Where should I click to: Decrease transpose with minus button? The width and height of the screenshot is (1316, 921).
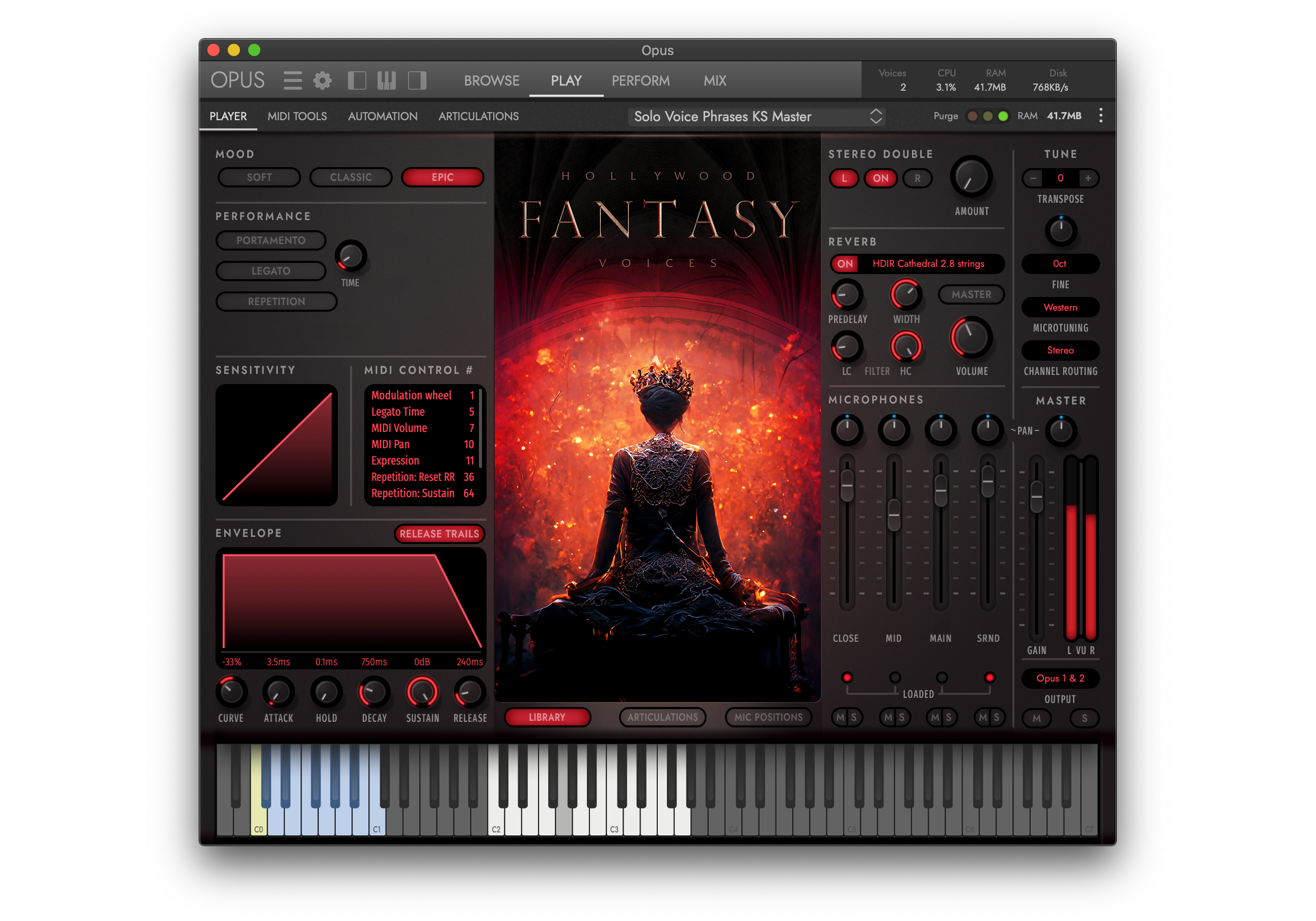1033,178
